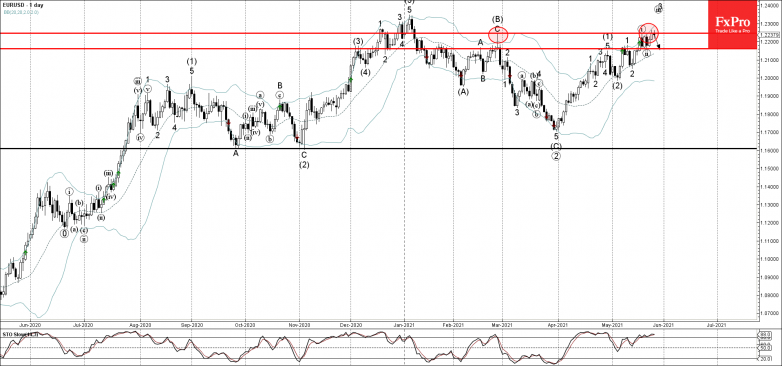Viewport: 782px width, 366px height.
Task: Click the Oct-2020 date axis label
Action: 244,325
